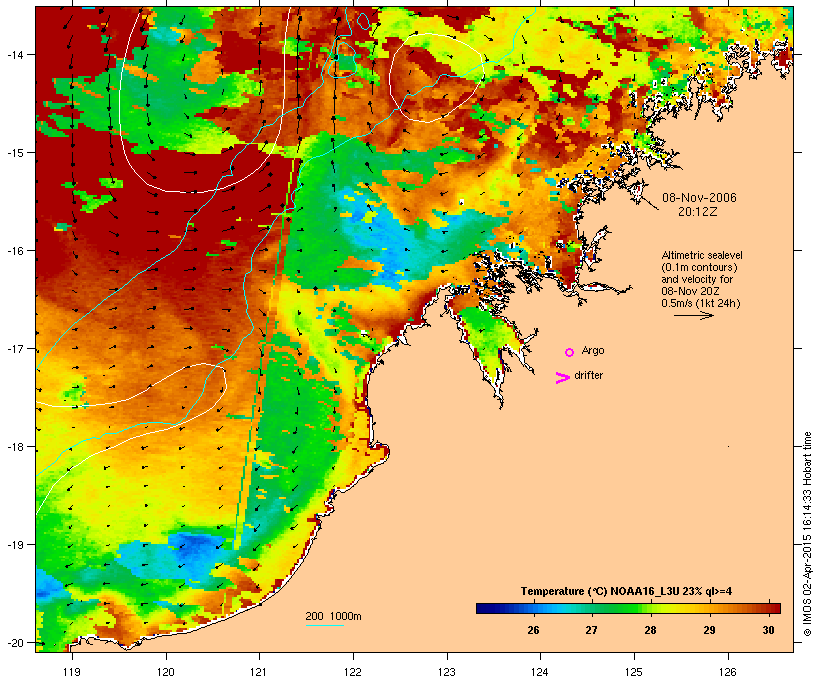Click the '08-Nov 20Z' caption line
The image size is (820, 680).
[690, 291]
